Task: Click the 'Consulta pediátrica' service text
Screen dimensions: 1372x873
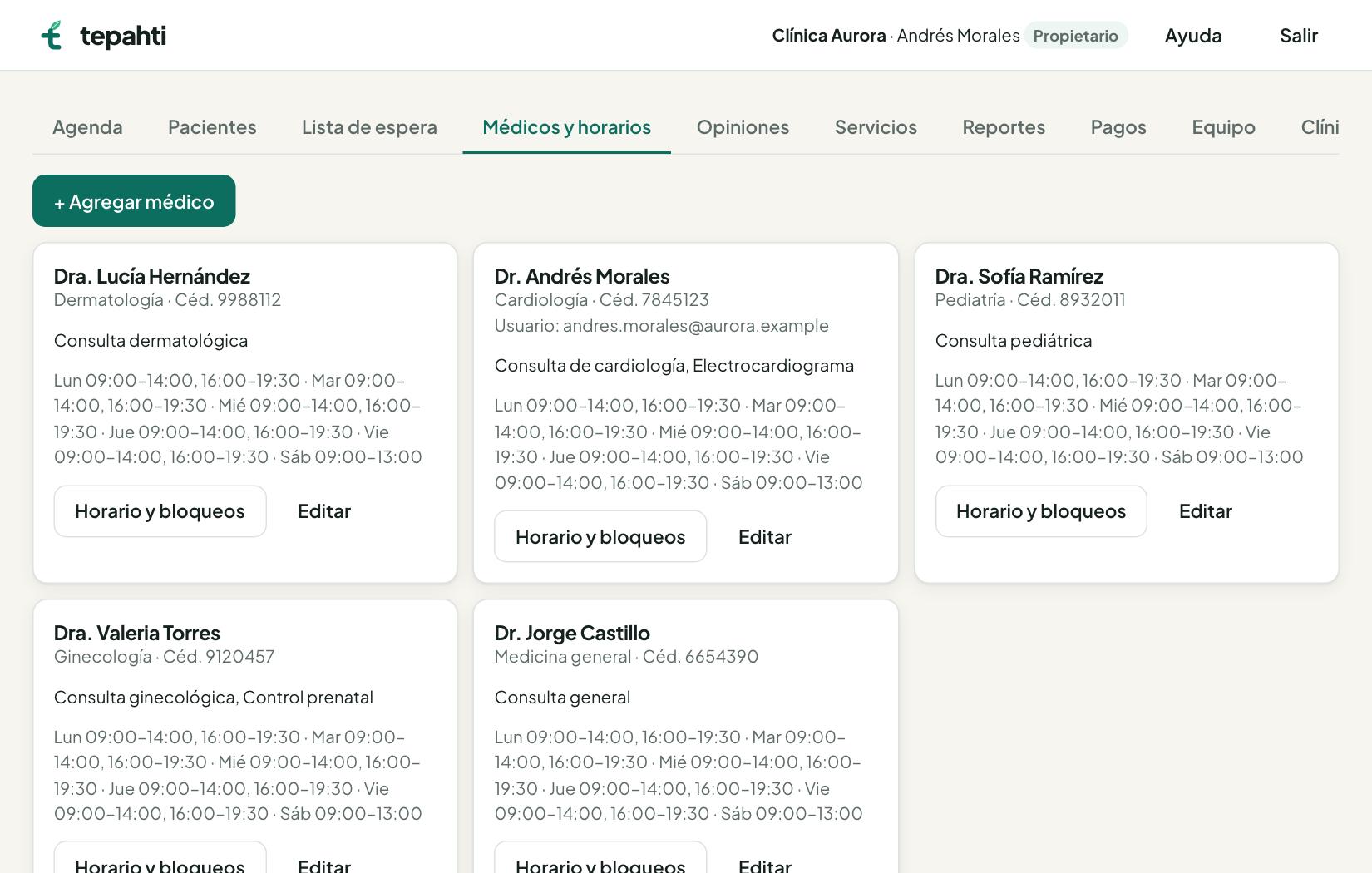Action: tap(1014, 341)
